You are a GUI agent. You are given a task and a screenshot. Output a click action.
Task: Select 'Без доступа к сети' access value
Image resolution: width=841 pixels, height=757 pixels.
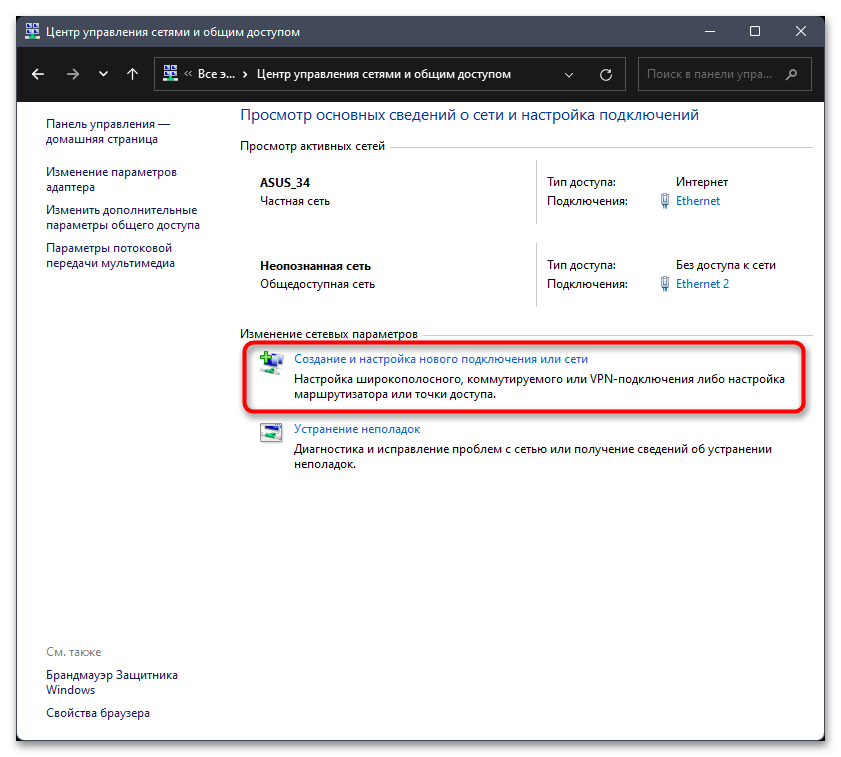pos(726,265)
